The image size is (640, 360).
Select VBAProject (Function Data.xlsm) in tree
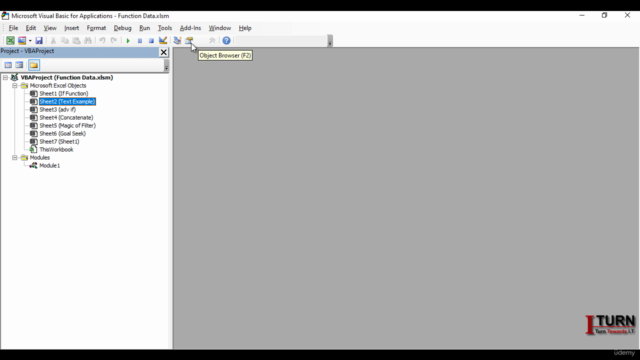(67, 78)
